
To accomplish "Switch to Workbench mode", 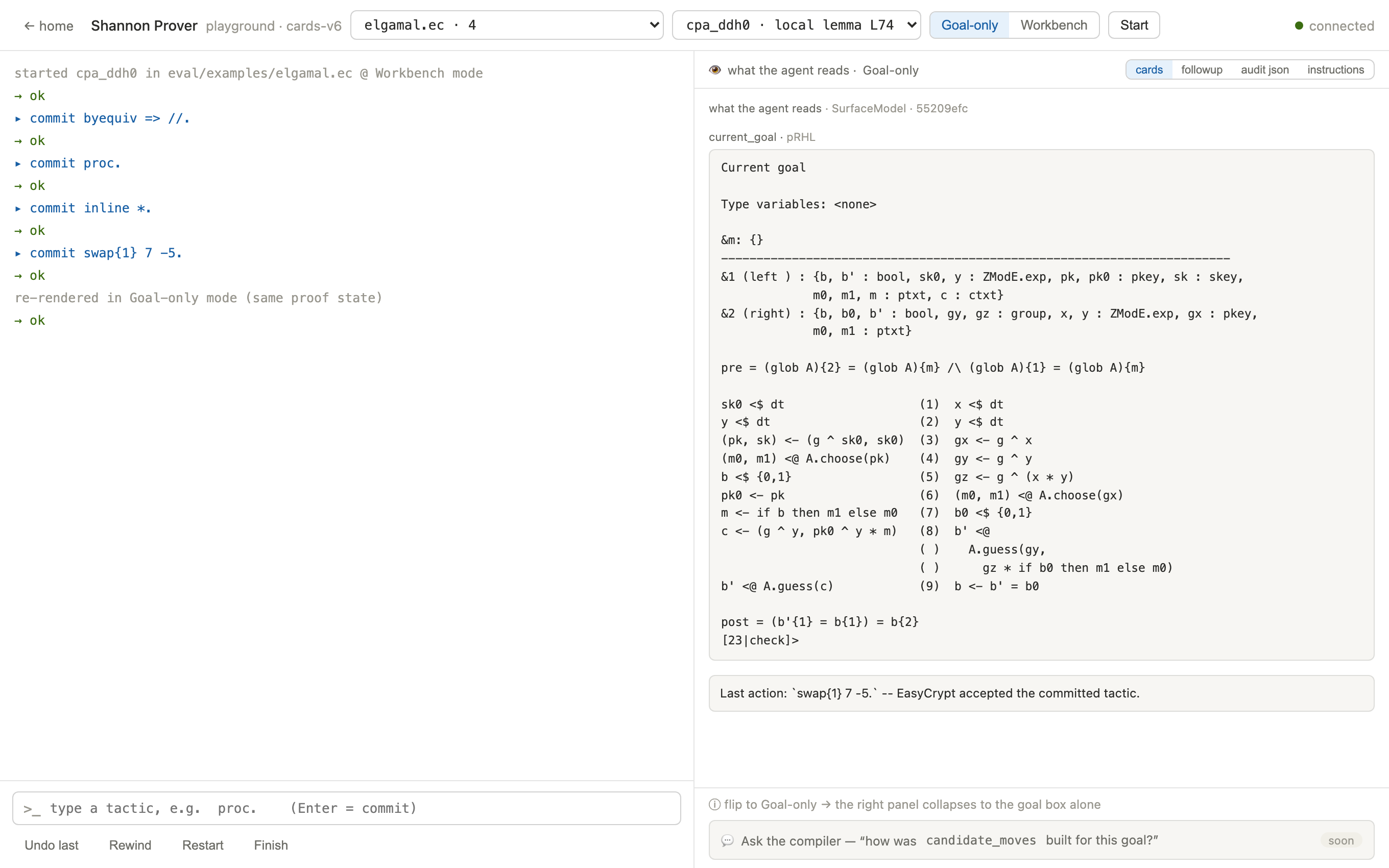I will pyautogui.click(x=1053, y=25).
